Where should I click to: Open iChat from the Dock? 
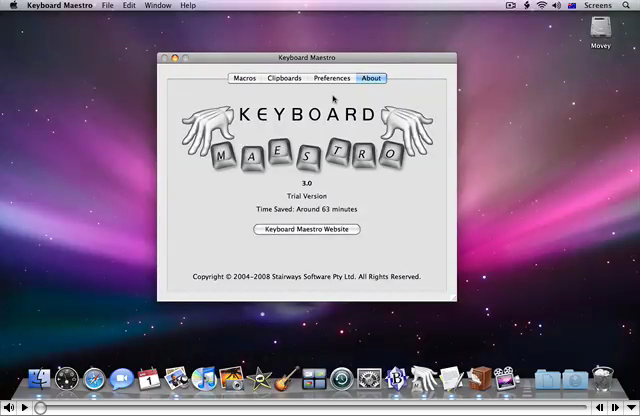coord(122,379)
